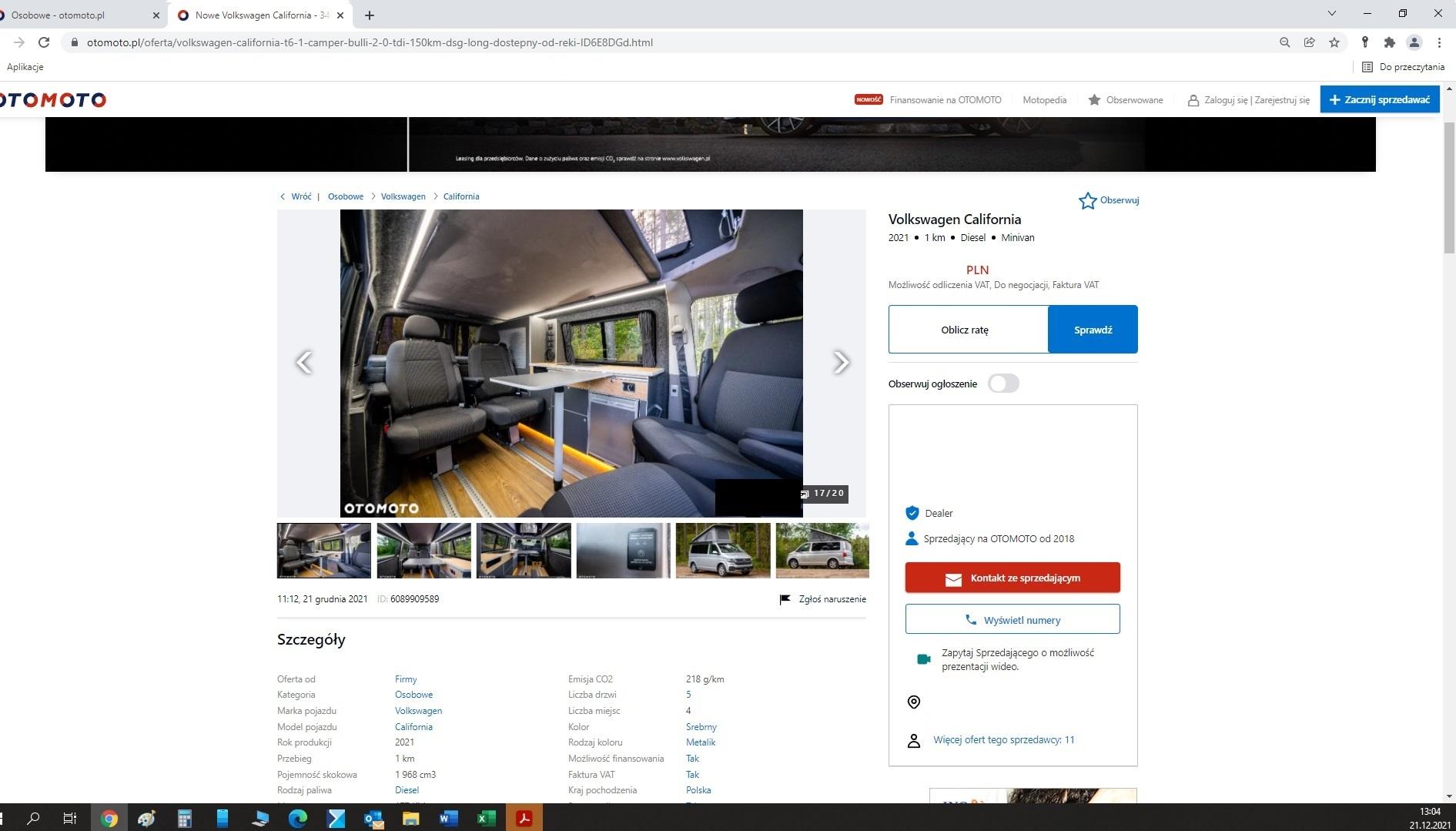Show the previous gallery photo arrow
This screenshot has height=831, width=1456.
(x=304, y=362)
